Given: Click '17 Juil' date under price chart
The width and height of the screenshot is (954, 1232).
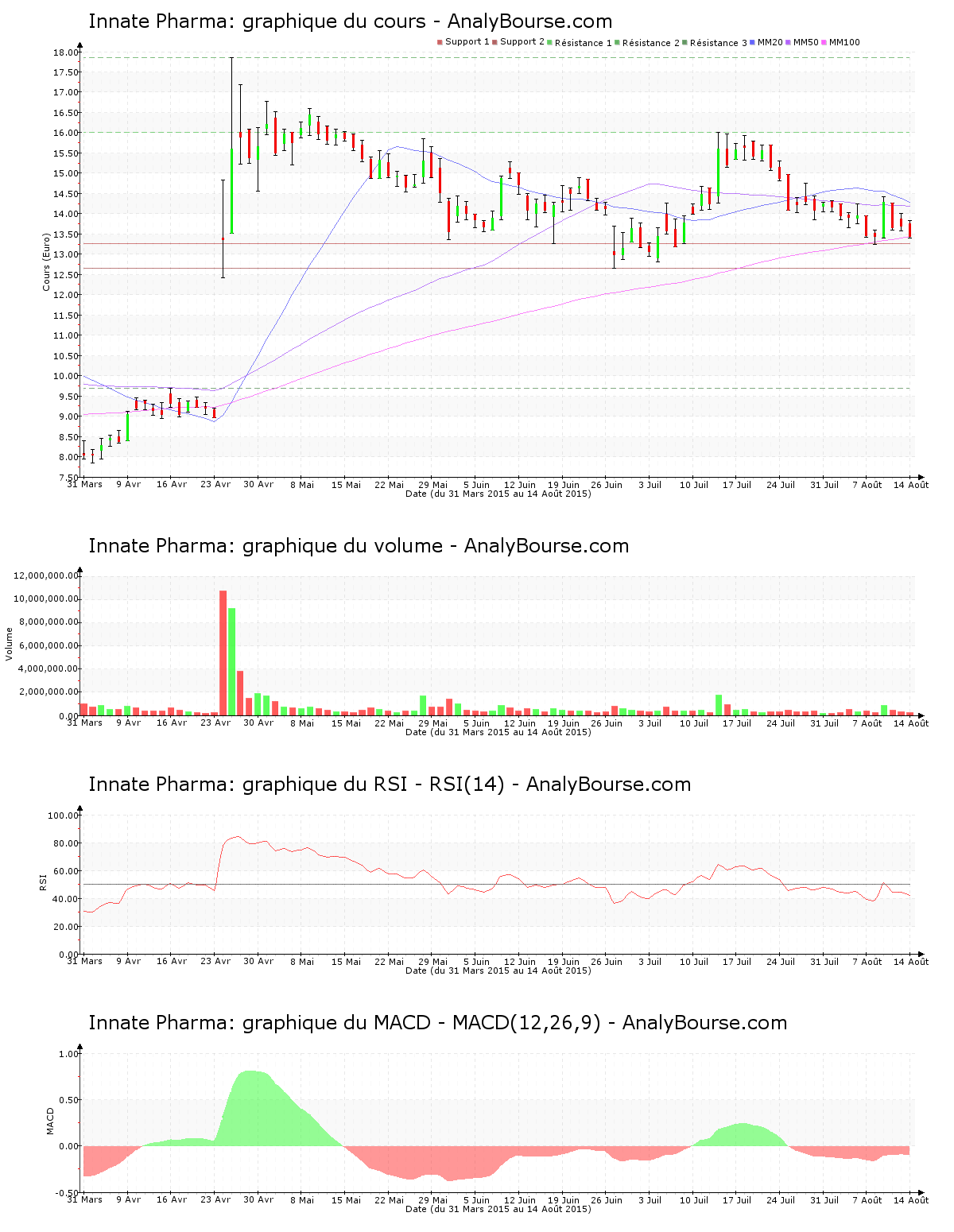Looking at the screenshot, I should [x=737, y=485].
